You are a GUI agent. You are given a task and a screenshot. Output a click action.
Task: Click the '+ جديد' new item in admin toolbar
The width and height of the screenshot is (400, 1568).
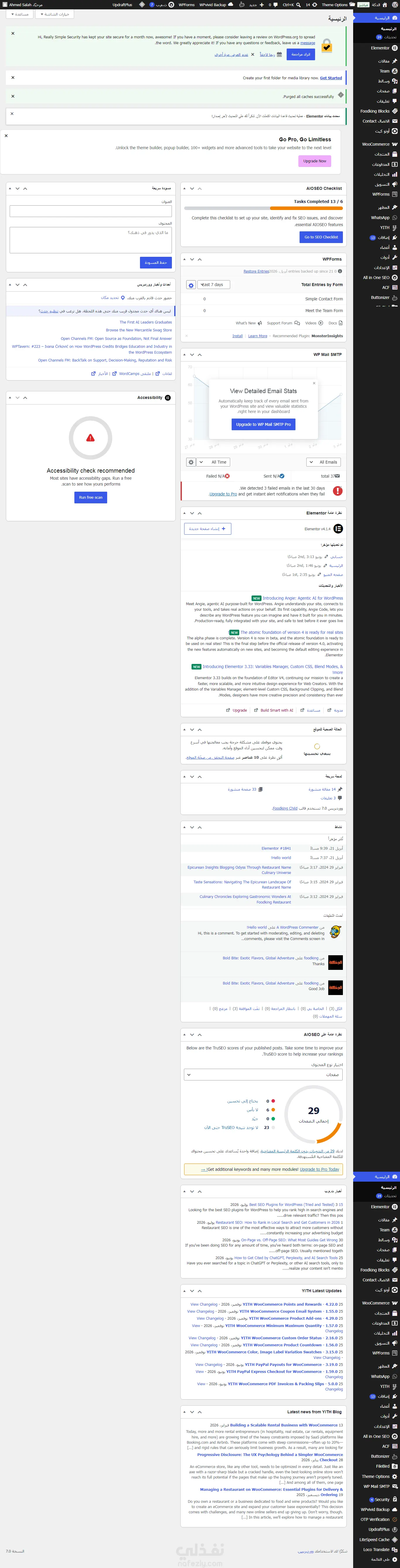[x=257, y=4]
